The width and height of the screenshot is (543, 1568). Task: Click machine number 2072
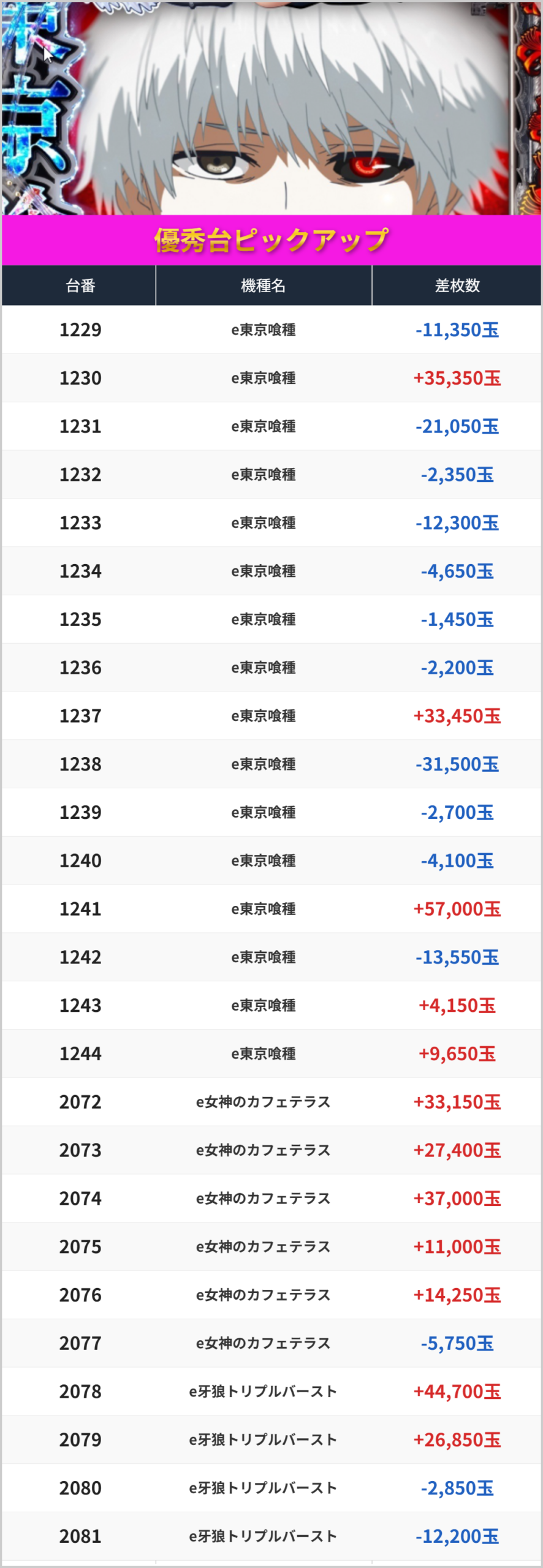tap(80, 1102)
